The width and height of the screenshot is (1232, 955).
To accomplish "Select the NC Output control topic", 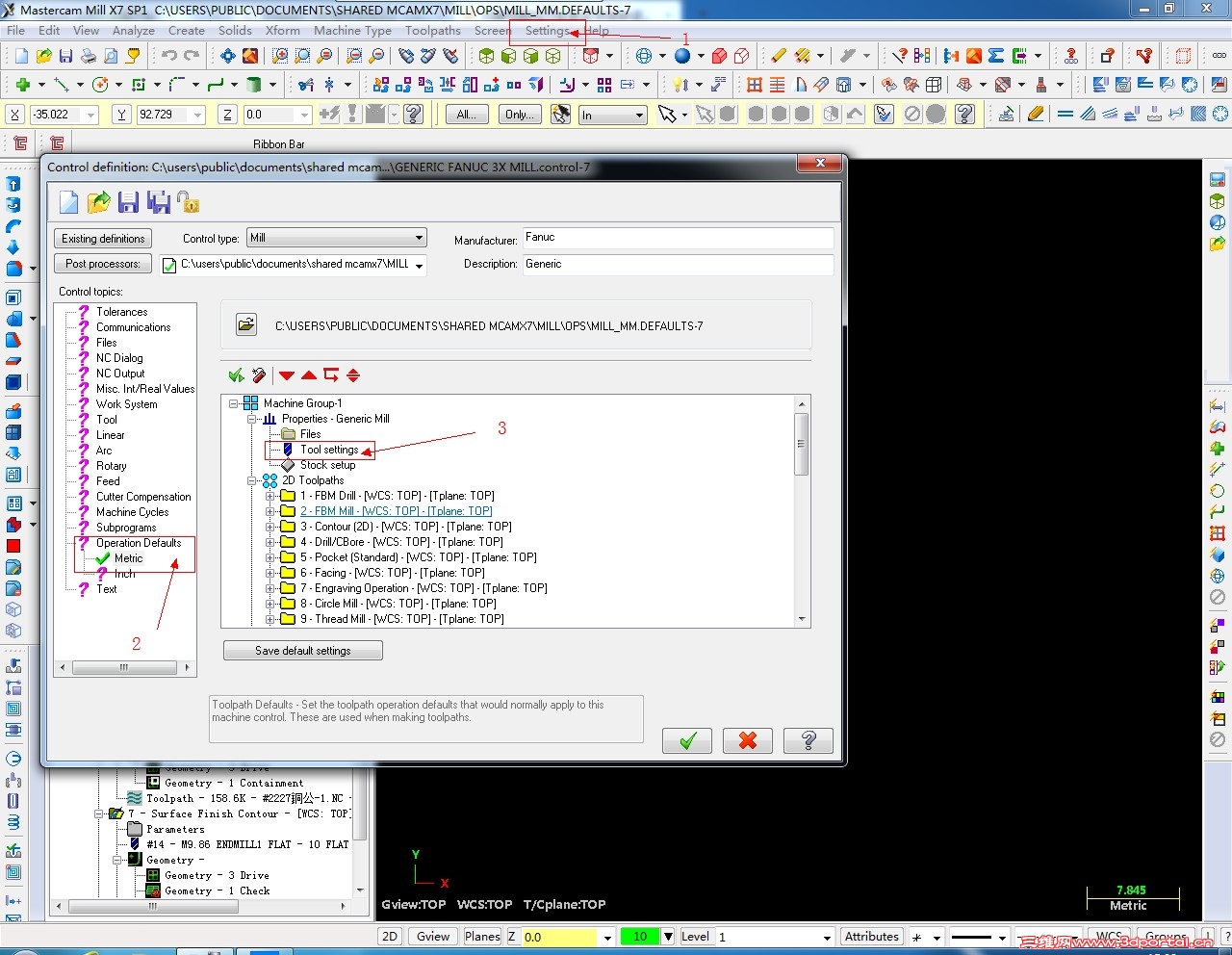I will tap(120, 374).
